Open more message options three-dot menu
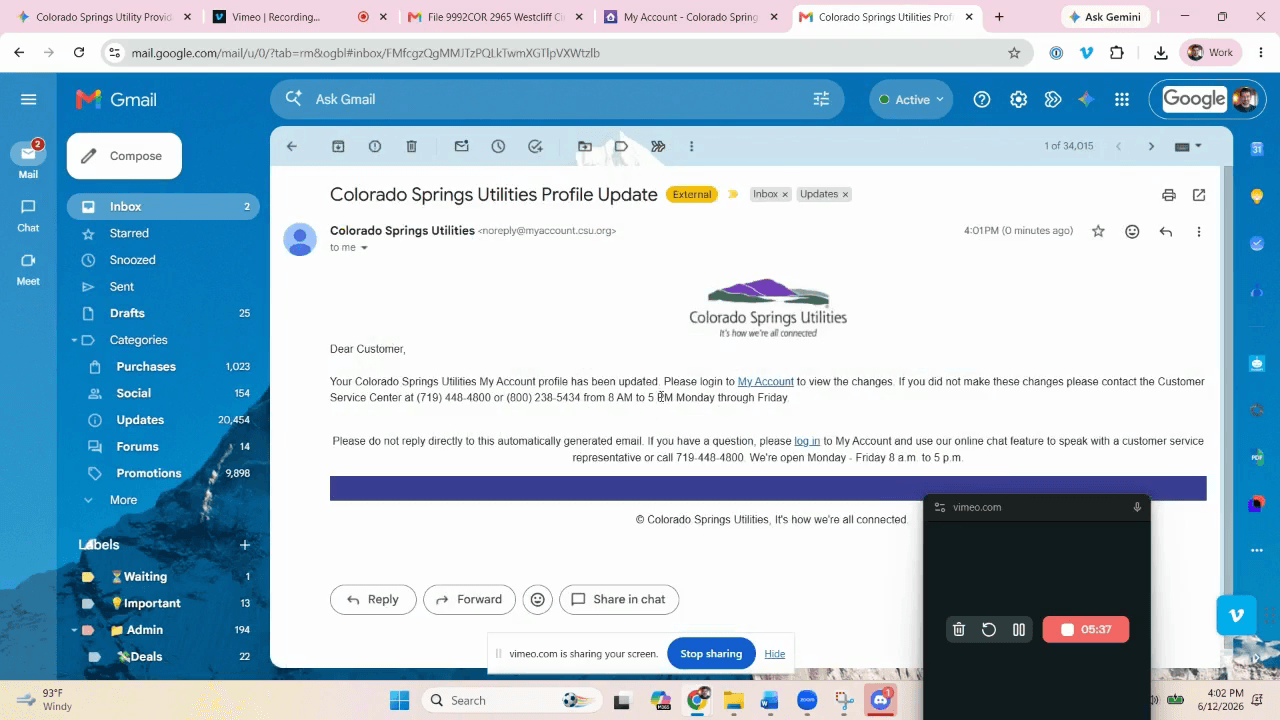Viewport: 1280px width, 720px height. click(1199, 231)
